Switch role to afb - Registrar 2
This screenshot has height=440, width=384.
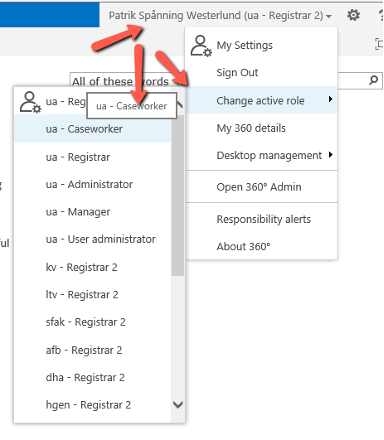92,350
